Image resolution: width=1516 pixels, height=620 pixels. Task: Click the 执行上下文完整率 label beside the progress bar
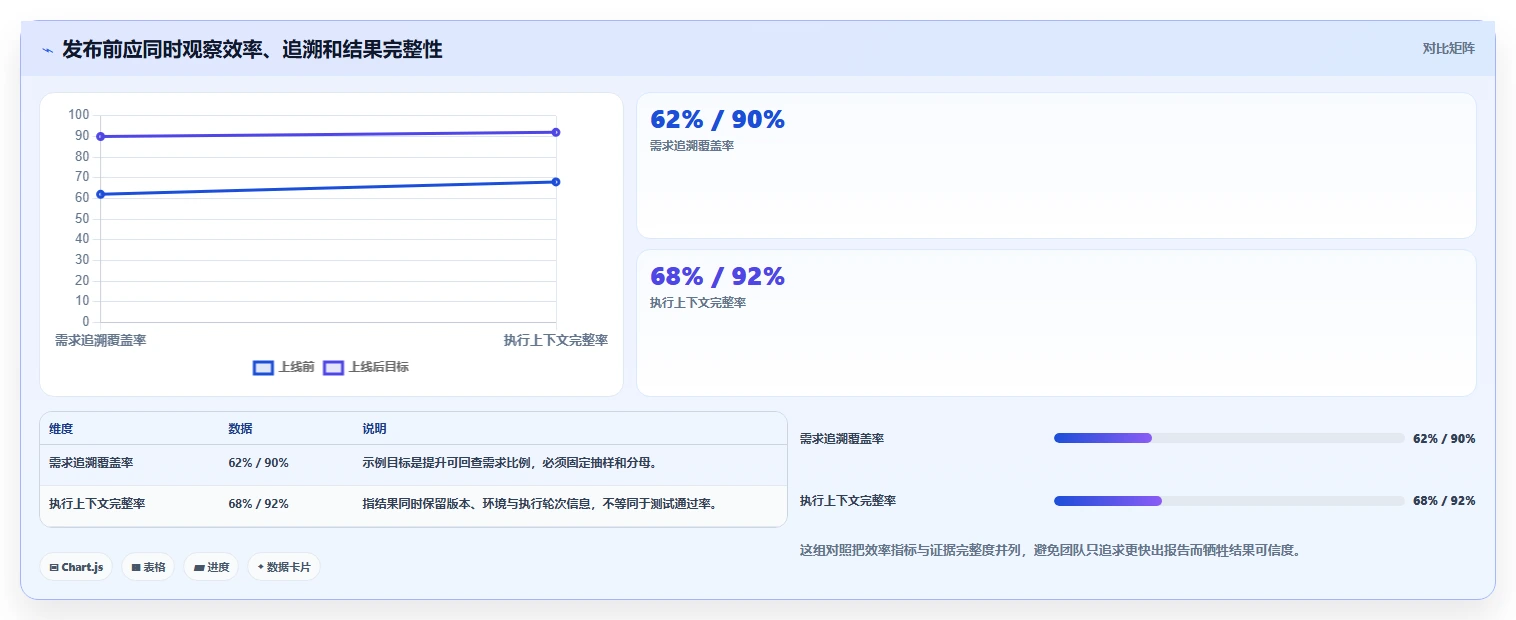[x=848, y=501]
